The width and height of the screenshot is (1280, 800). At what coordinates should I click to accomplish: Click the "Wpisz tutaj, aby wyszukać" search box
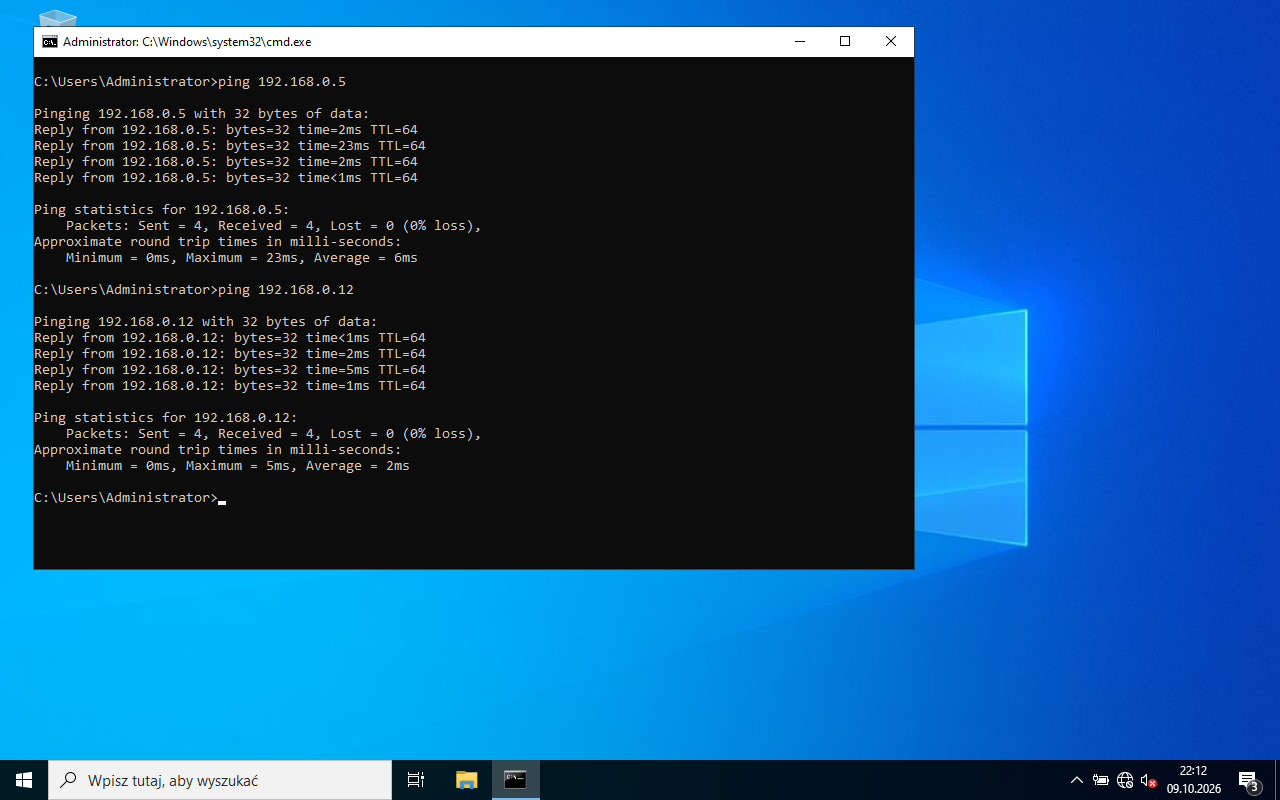coord(220,780)
